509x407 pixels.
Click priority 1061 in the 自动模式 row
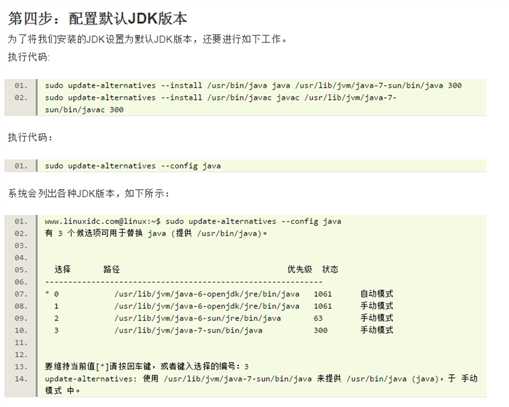(x=323, y=294)
